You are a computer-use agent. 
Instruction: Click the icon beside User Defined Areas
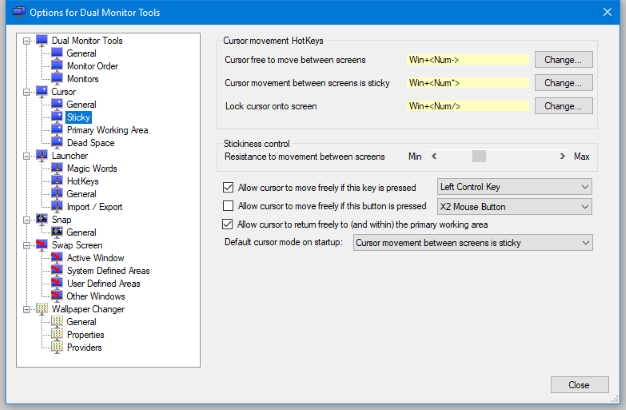pos(57,283)
